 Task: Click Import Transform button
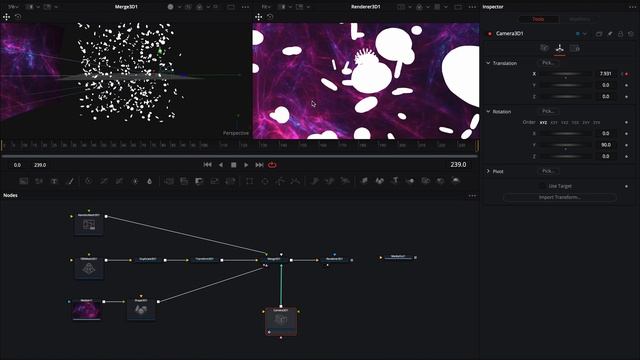[x=560, y=198]
